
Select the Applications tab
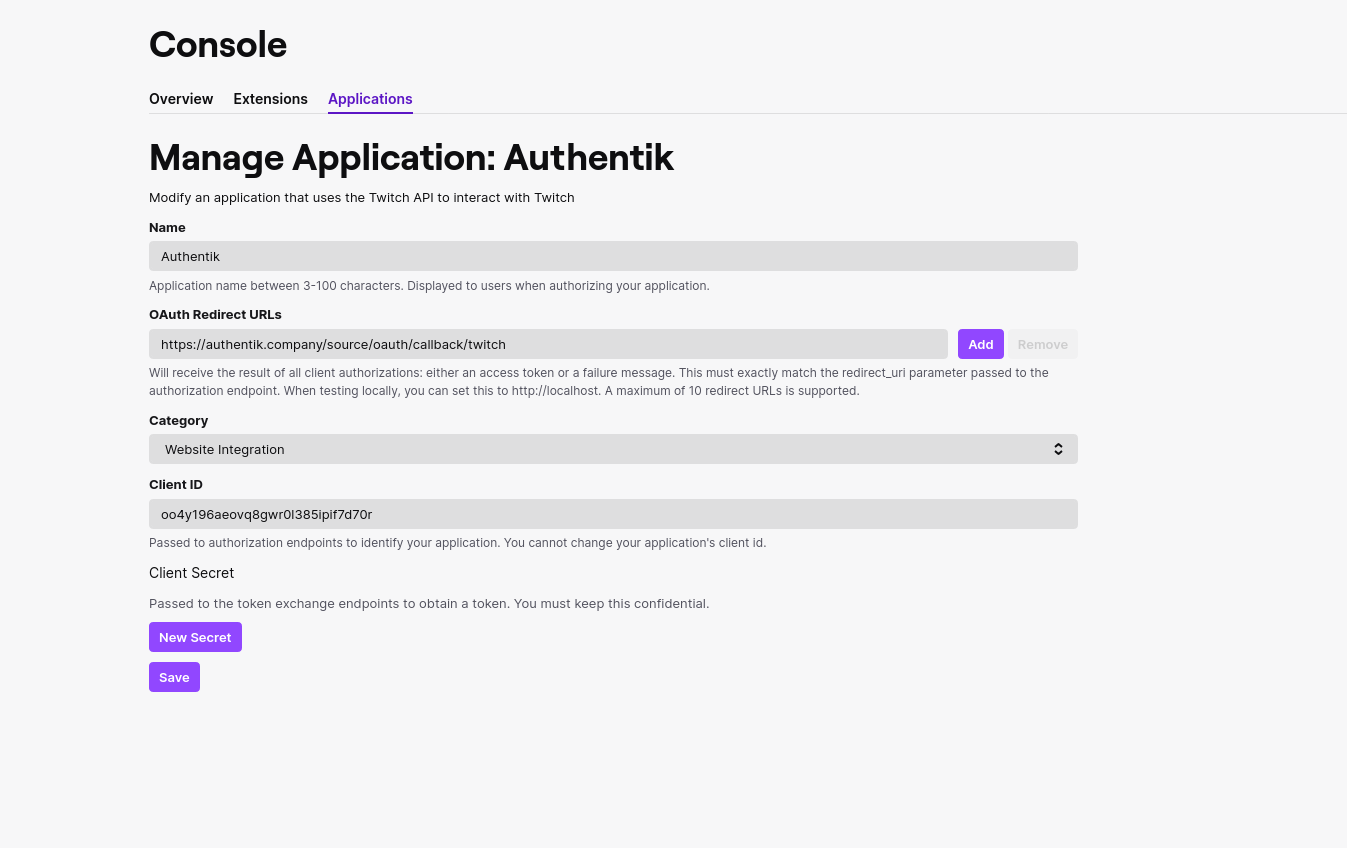click(370, 99)
